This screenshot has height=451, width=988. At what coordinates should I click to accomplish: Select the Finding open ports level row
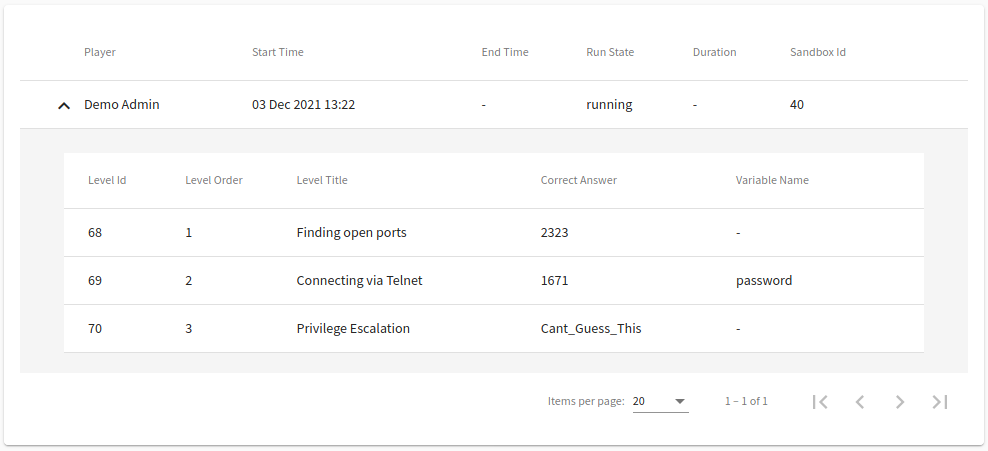(x=494, y=232)
